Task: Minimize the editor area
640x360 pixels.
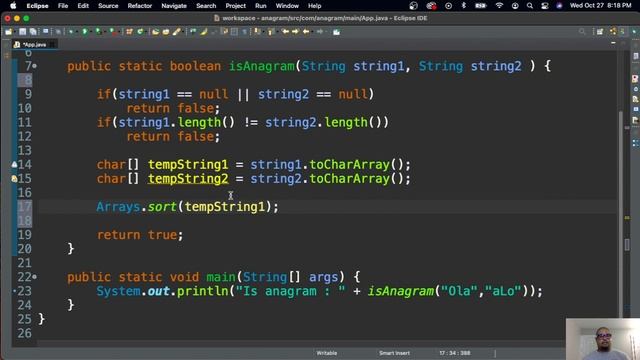Action: point(613,43)
